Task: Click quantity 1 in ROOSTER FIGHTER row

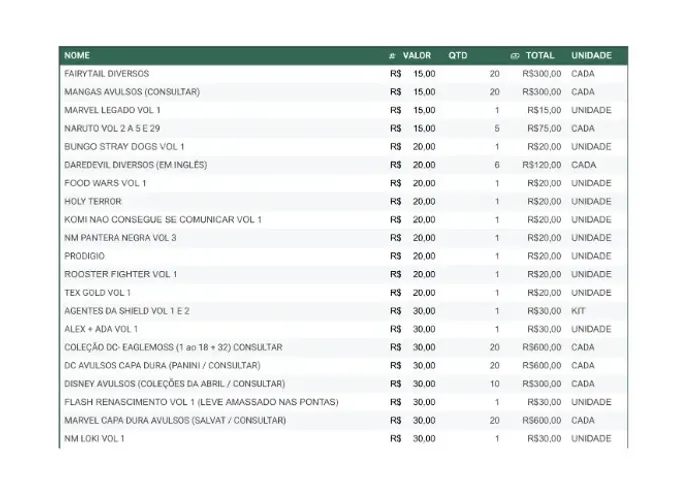Action: pos(497,275)
